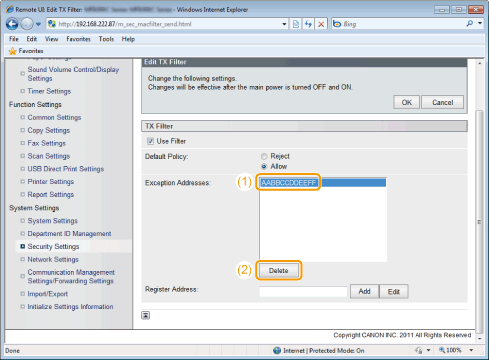Open the File menu
This screenshot has width=489, height=360.
tap(14, 39)
